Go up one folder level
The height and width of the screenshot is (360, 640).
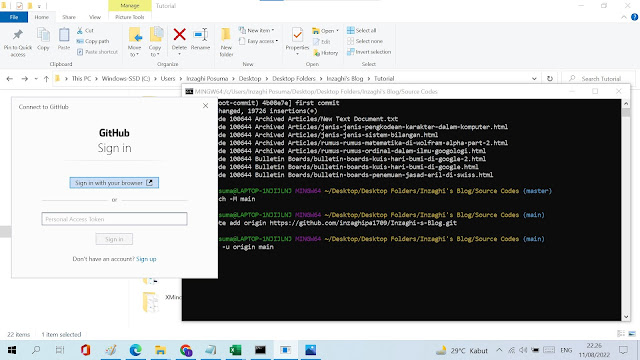pos(46,79)
